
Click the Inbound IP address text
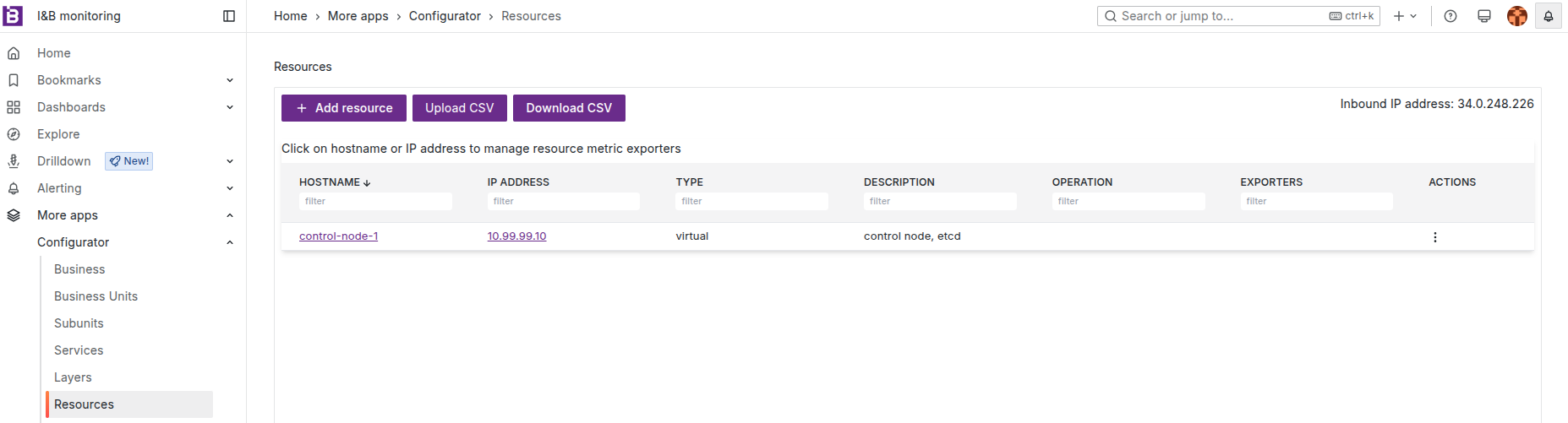[1437, 104]
